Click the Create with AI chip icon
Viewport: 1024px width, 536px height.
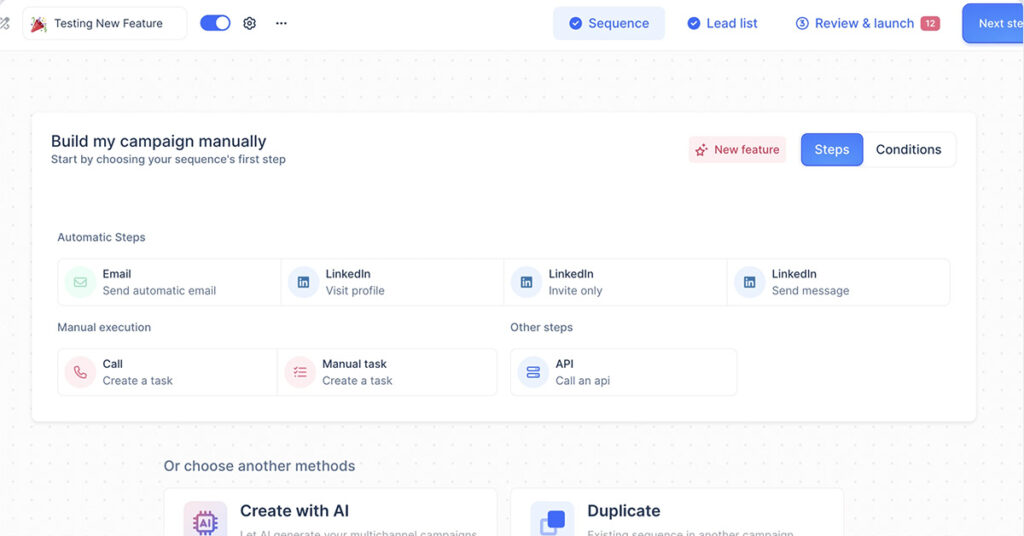(x=205, y=521)
